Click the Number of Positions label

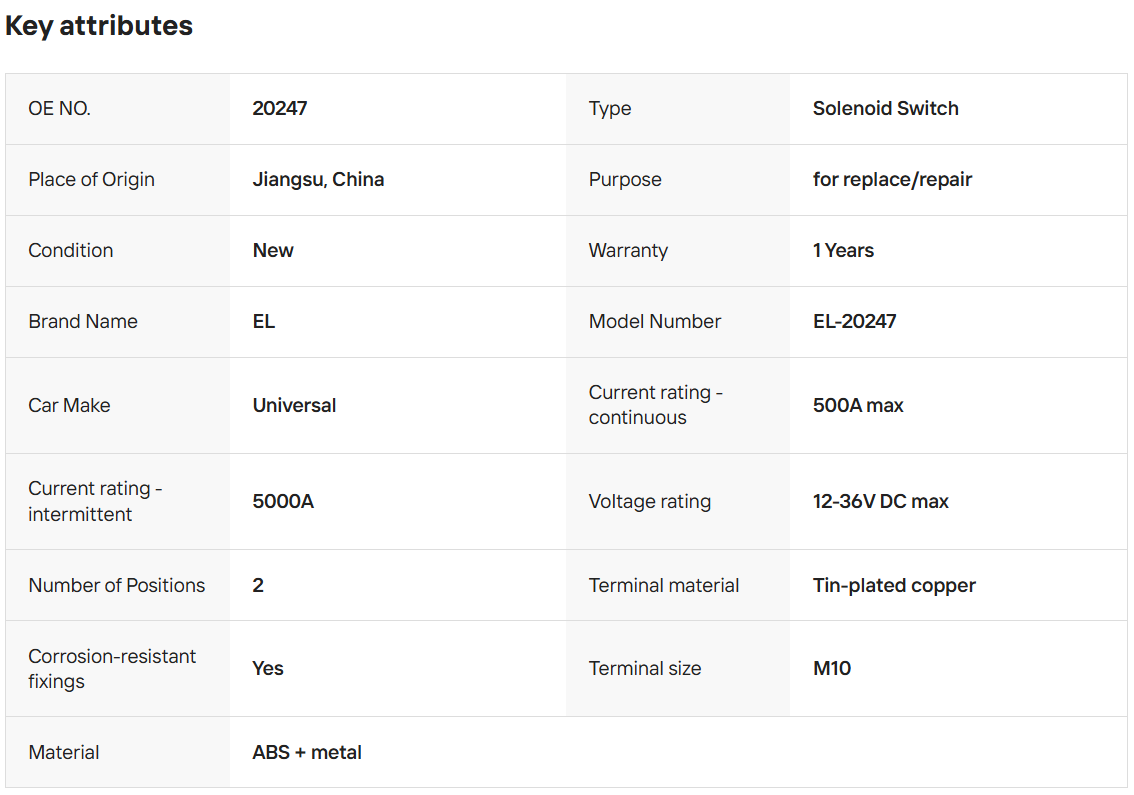117,585
